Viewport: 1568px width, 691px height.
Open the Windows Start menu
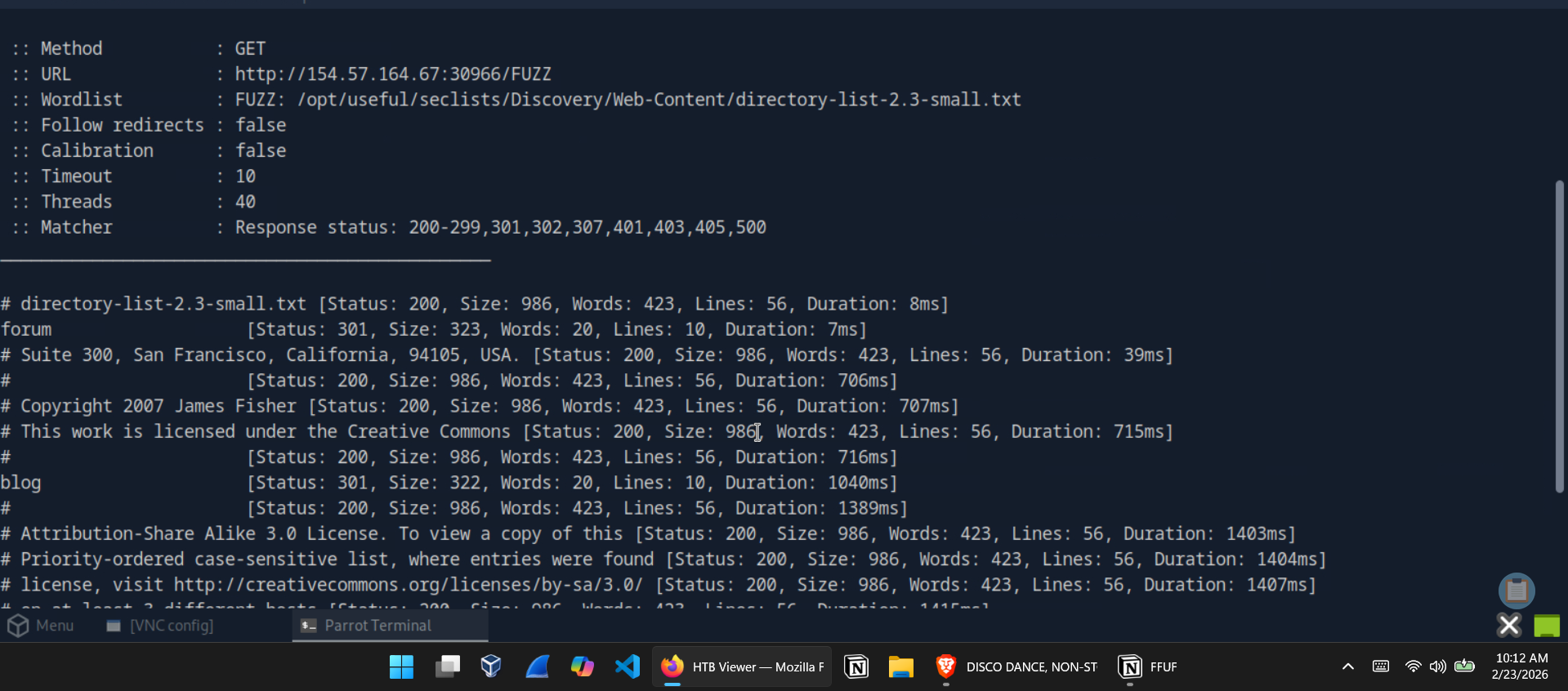(x=401, y=666)
